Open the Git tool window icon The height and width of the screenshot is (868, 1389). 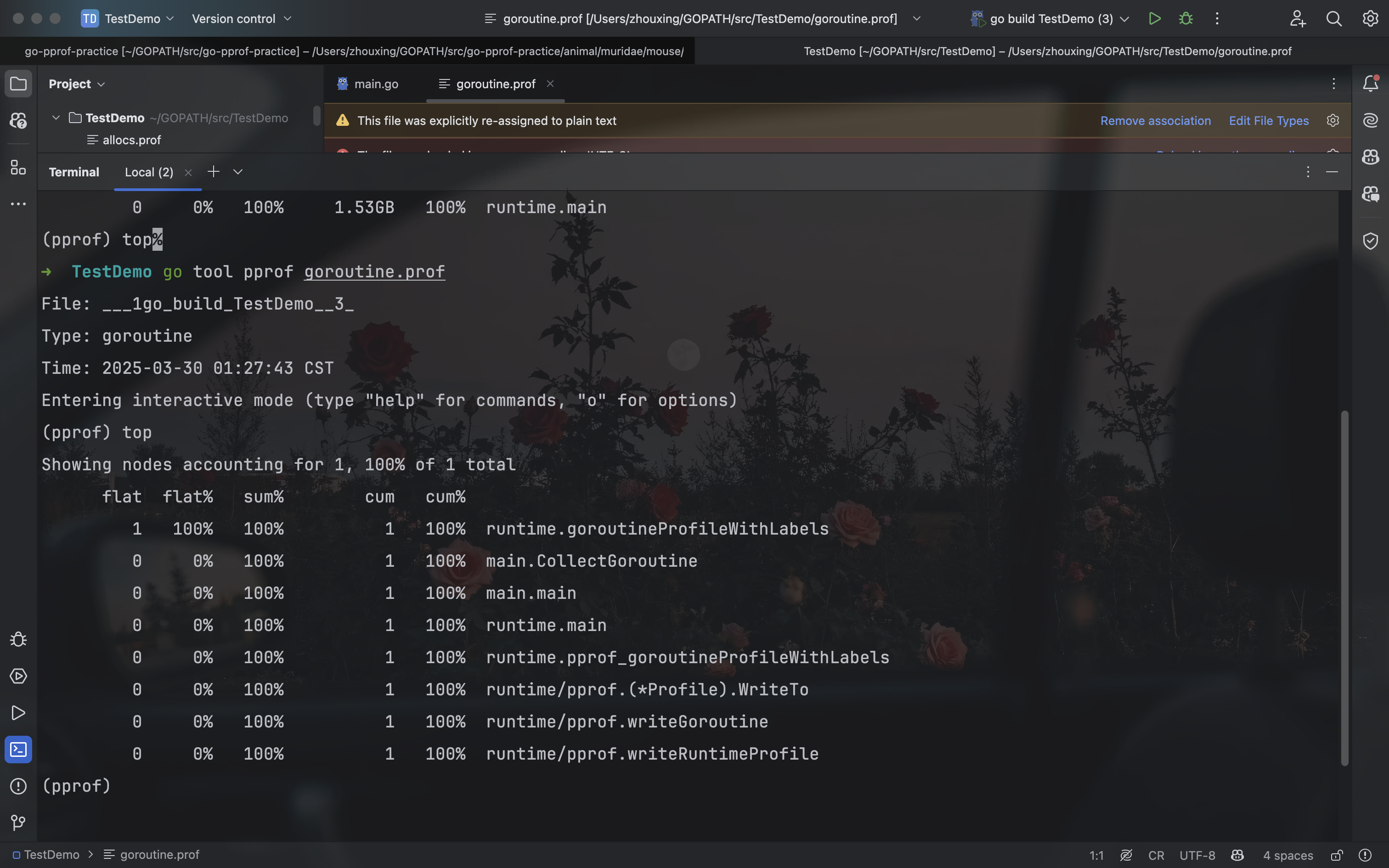tap(18, 823)
